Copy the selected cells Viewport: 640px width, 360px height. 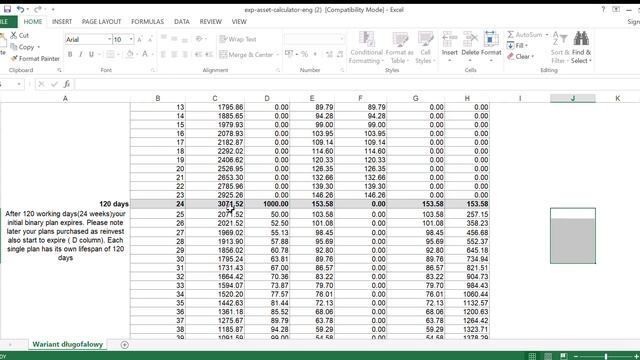[23, 47]
